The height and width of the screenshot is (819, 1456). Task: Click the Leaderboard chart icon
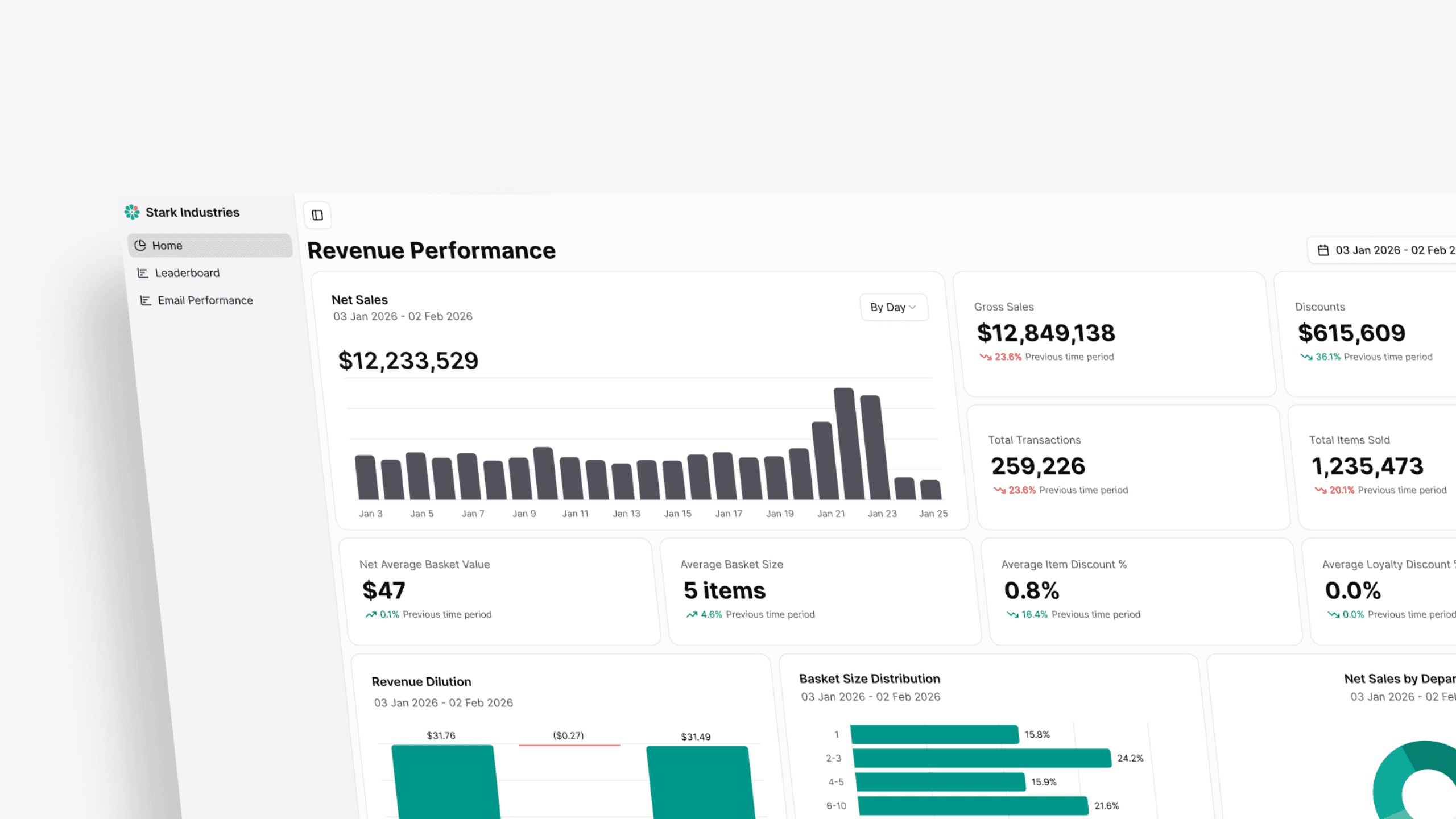143,273
